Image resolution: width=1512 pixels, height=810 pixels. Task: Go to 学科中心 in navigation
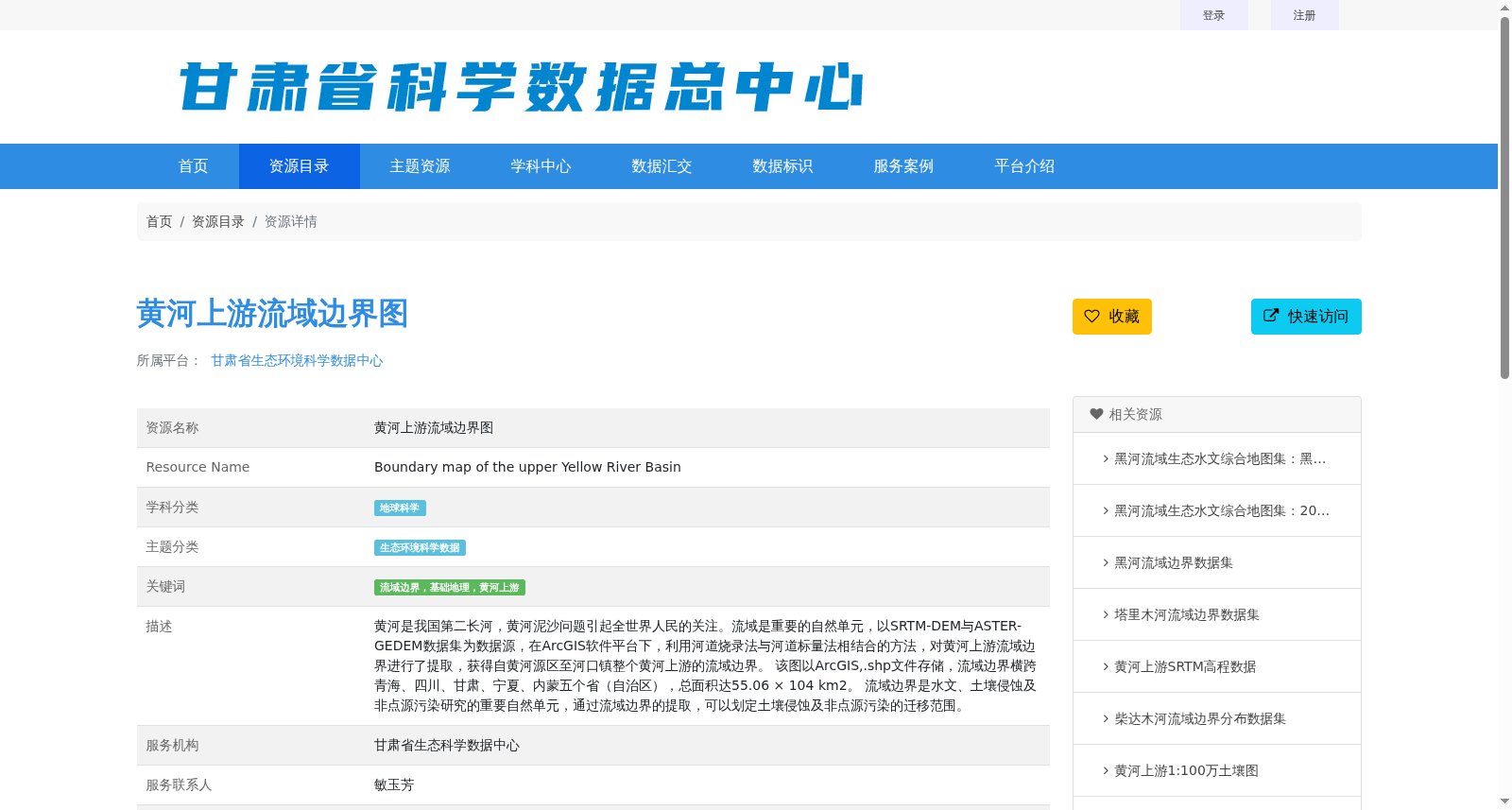tap(541, 166)
